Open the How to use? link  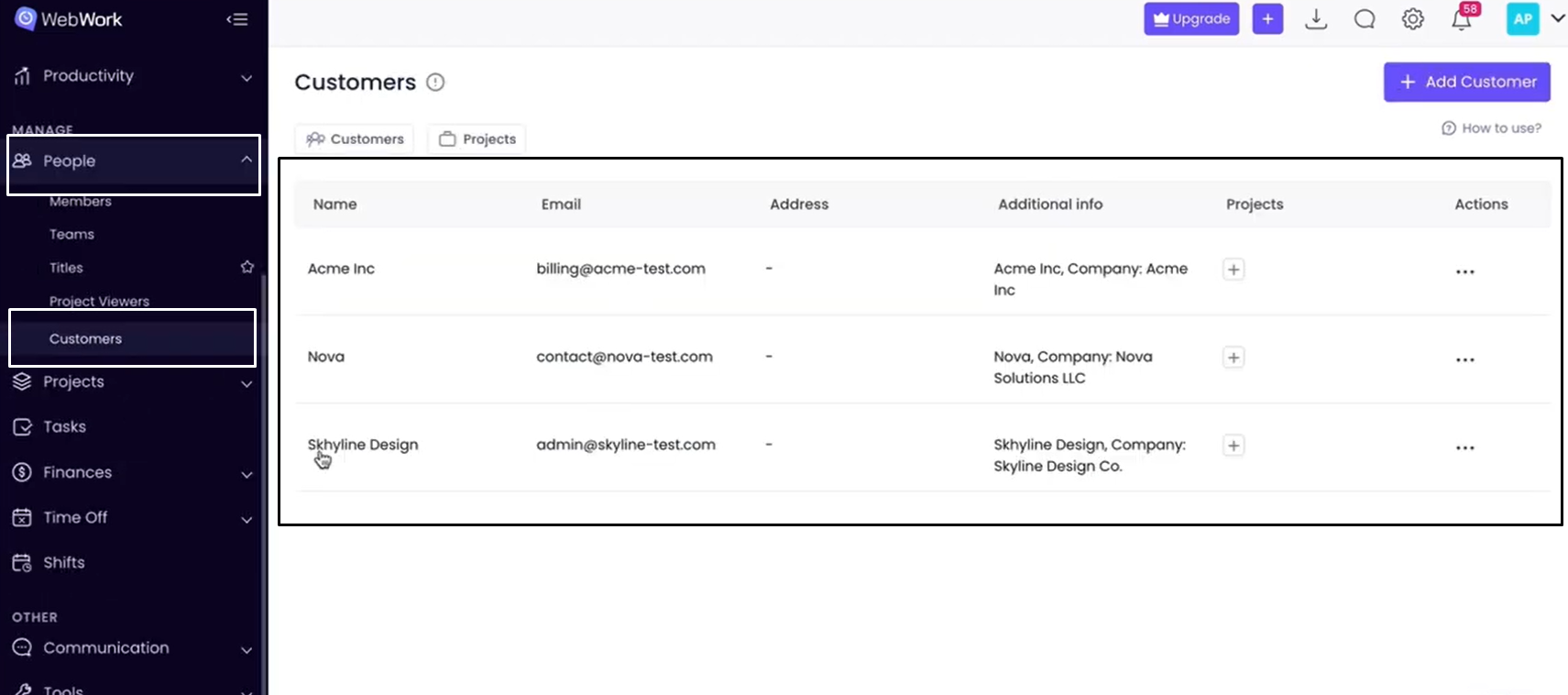(1491, 128)
